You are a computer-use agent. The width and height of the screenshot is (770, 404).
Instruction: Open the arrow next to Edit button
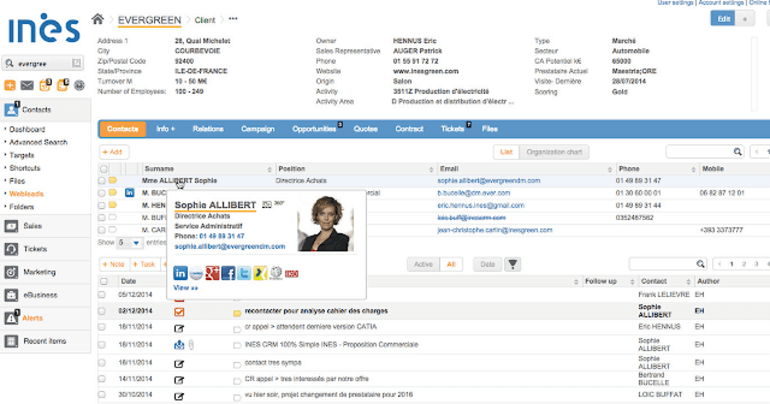pos(744,19)
